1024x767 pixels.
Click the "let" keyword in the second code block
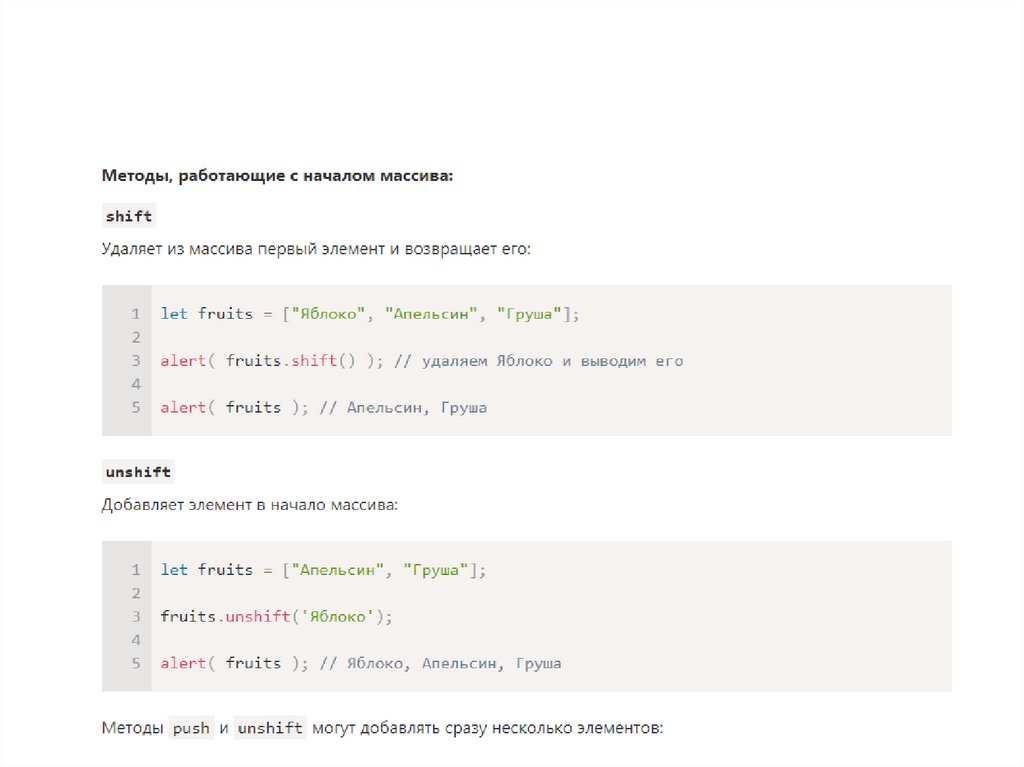tap(174, 570)
